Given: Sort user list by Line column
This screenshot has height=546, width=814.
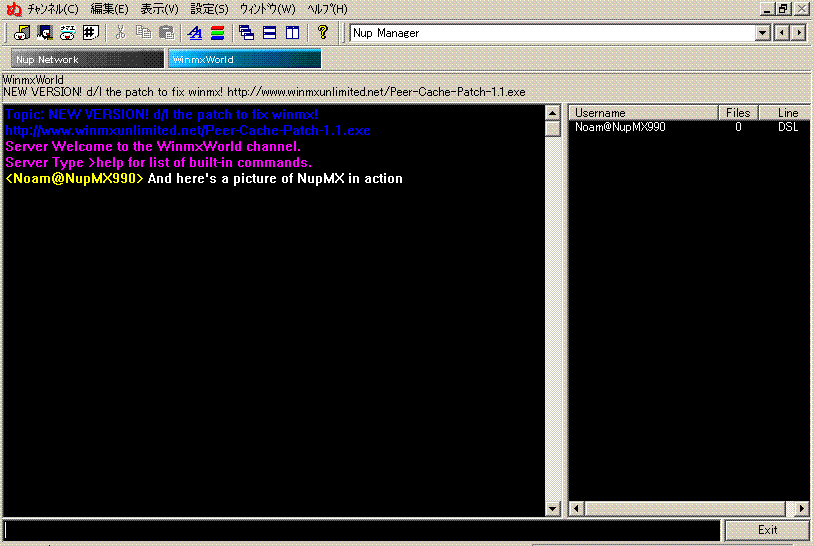Looking at the screenshot, I should coord(785,113).
